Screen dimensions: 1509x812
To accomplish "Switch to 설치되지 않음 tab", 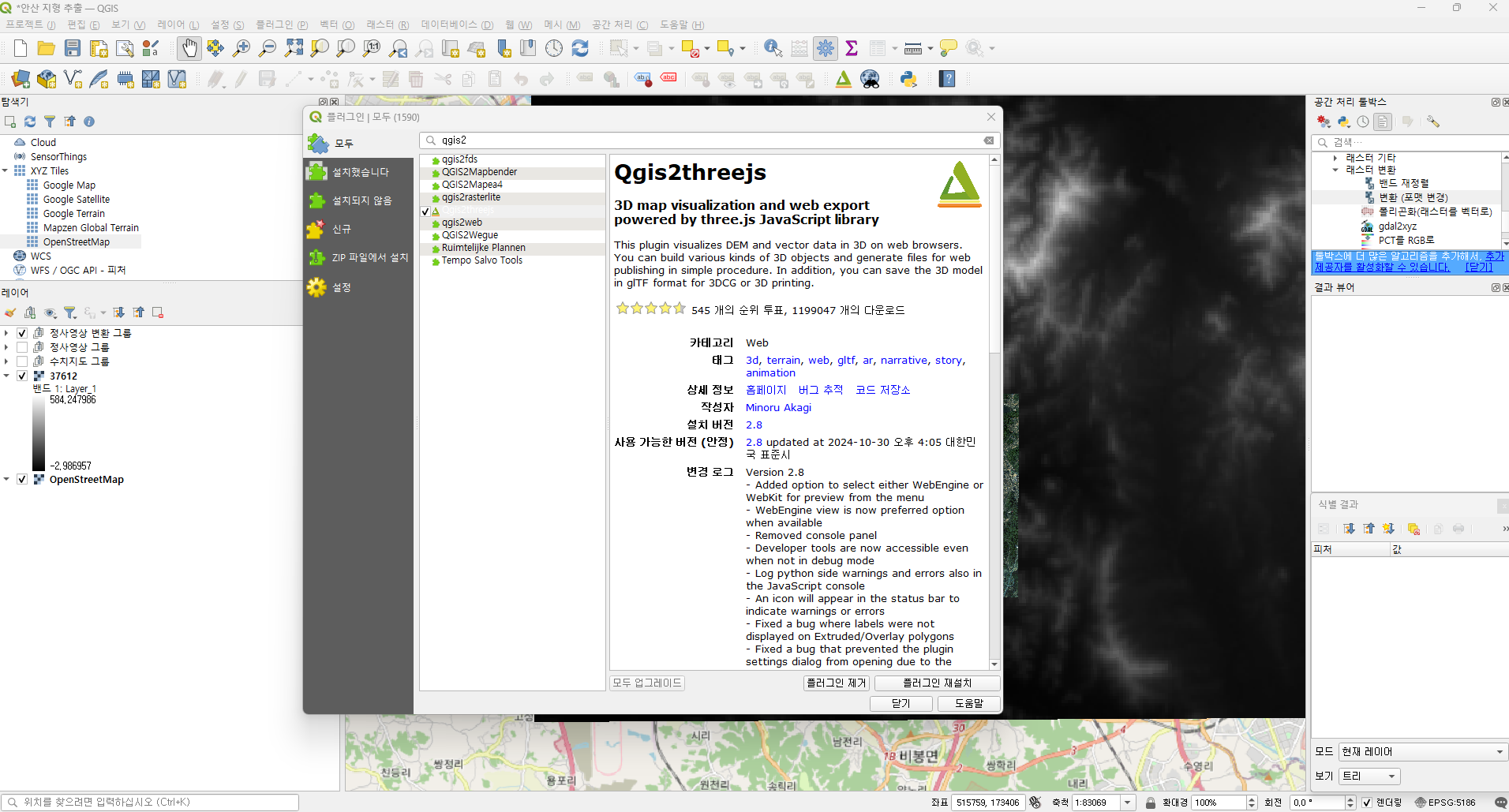I will (x=359, y=200).
